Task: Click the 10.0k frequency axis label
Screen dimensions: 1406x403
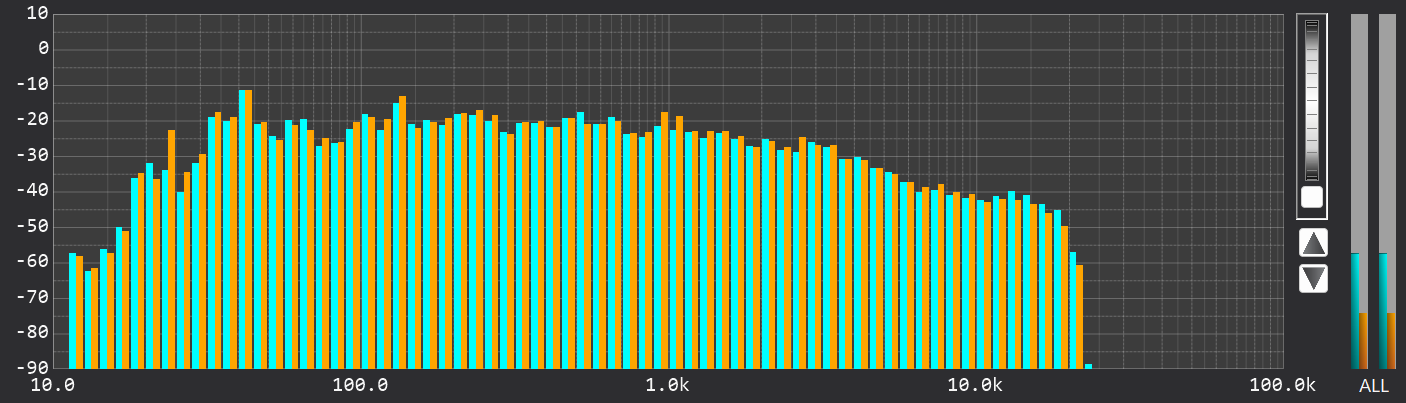Action: point(975,386)
